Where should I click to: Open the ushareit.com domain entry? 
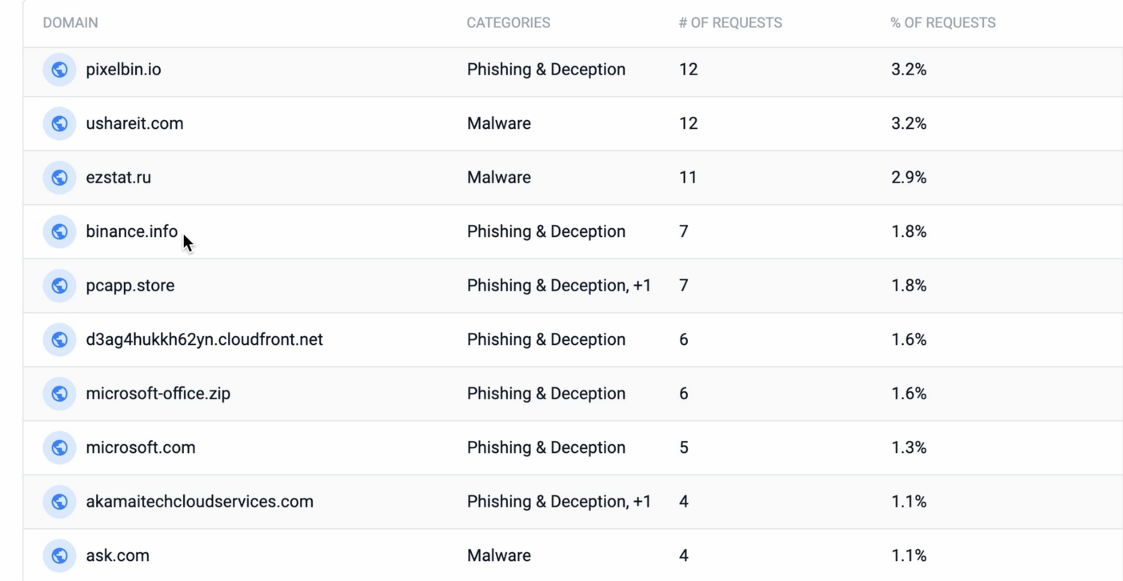(x=135, y=123)
